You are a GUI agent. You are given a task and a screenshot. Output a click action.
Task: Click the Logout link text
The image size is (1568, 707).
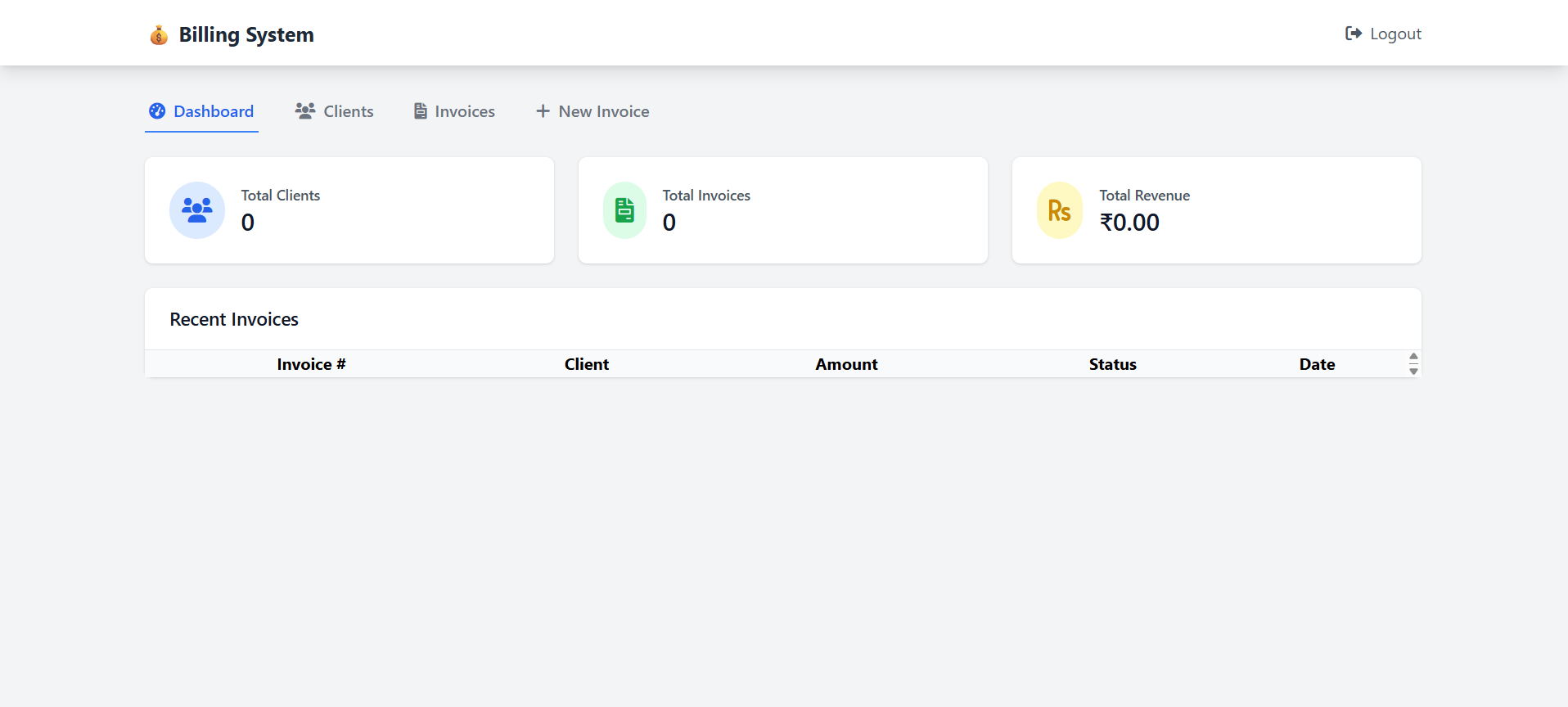[x=1395, y=34]
